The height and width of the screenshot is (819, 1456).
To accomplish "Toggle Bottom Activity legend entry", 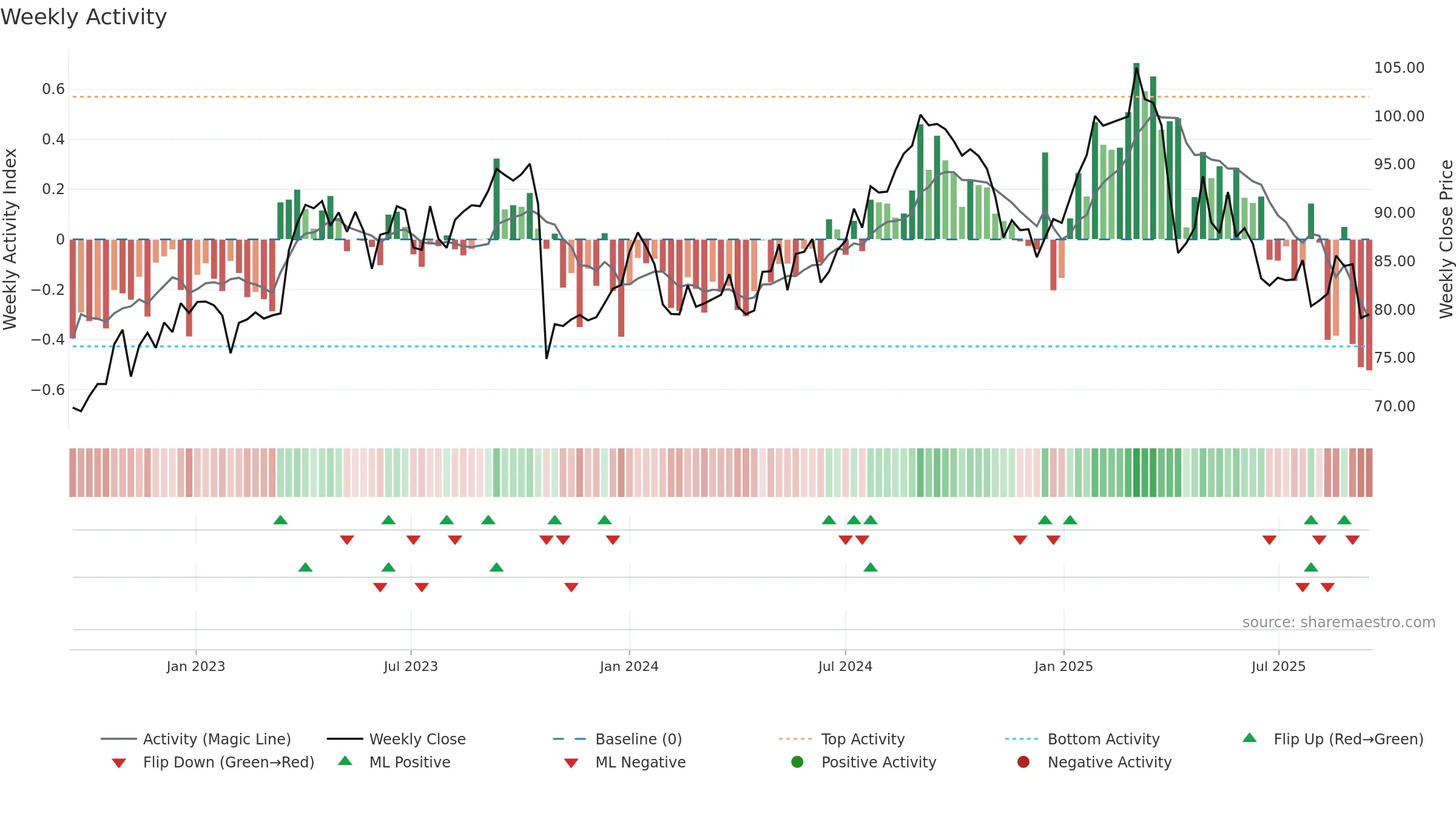I will [1082, 739].
